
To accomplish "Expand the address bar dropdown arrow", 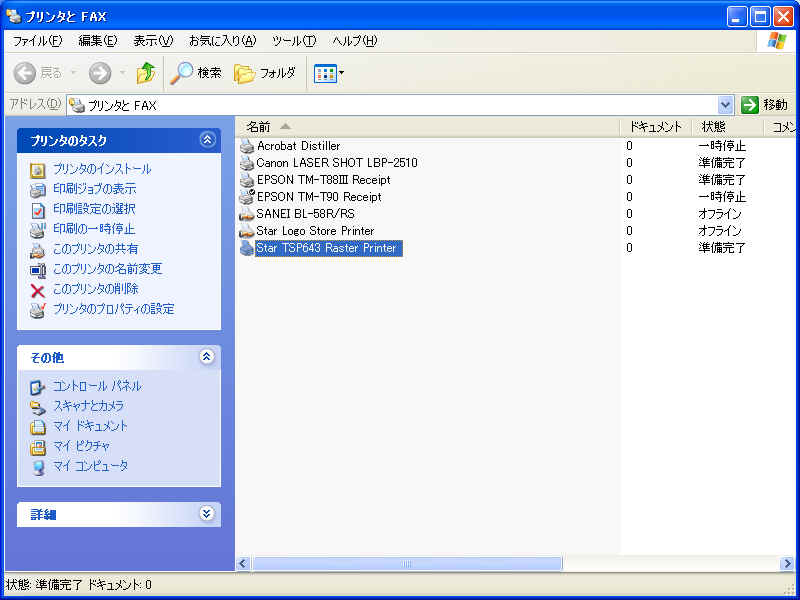I will pyautogui.click(x=725, y=106).
